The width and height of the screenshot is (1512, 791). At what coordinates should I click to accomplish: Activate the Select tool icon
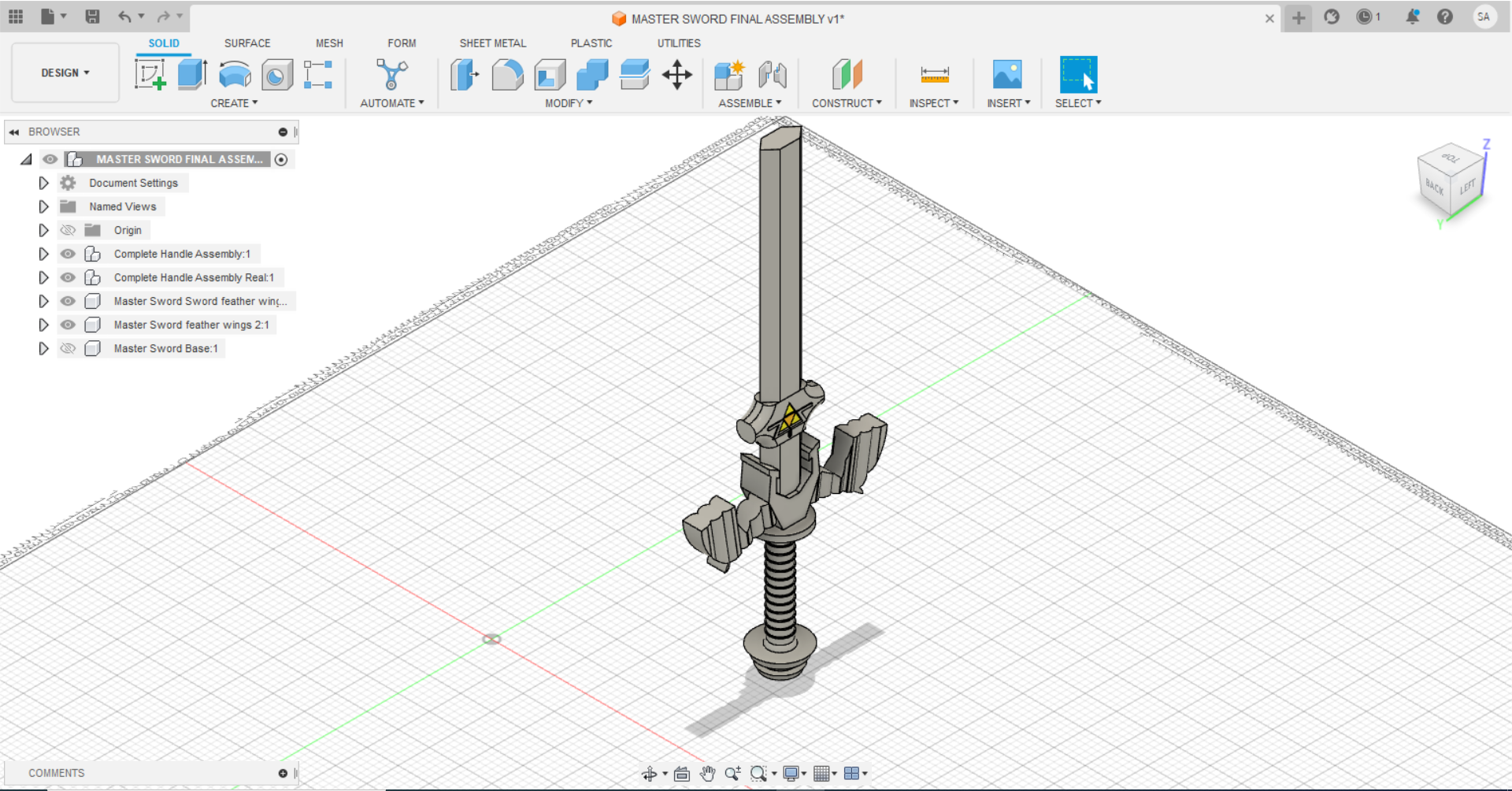tap(1078, 75)
